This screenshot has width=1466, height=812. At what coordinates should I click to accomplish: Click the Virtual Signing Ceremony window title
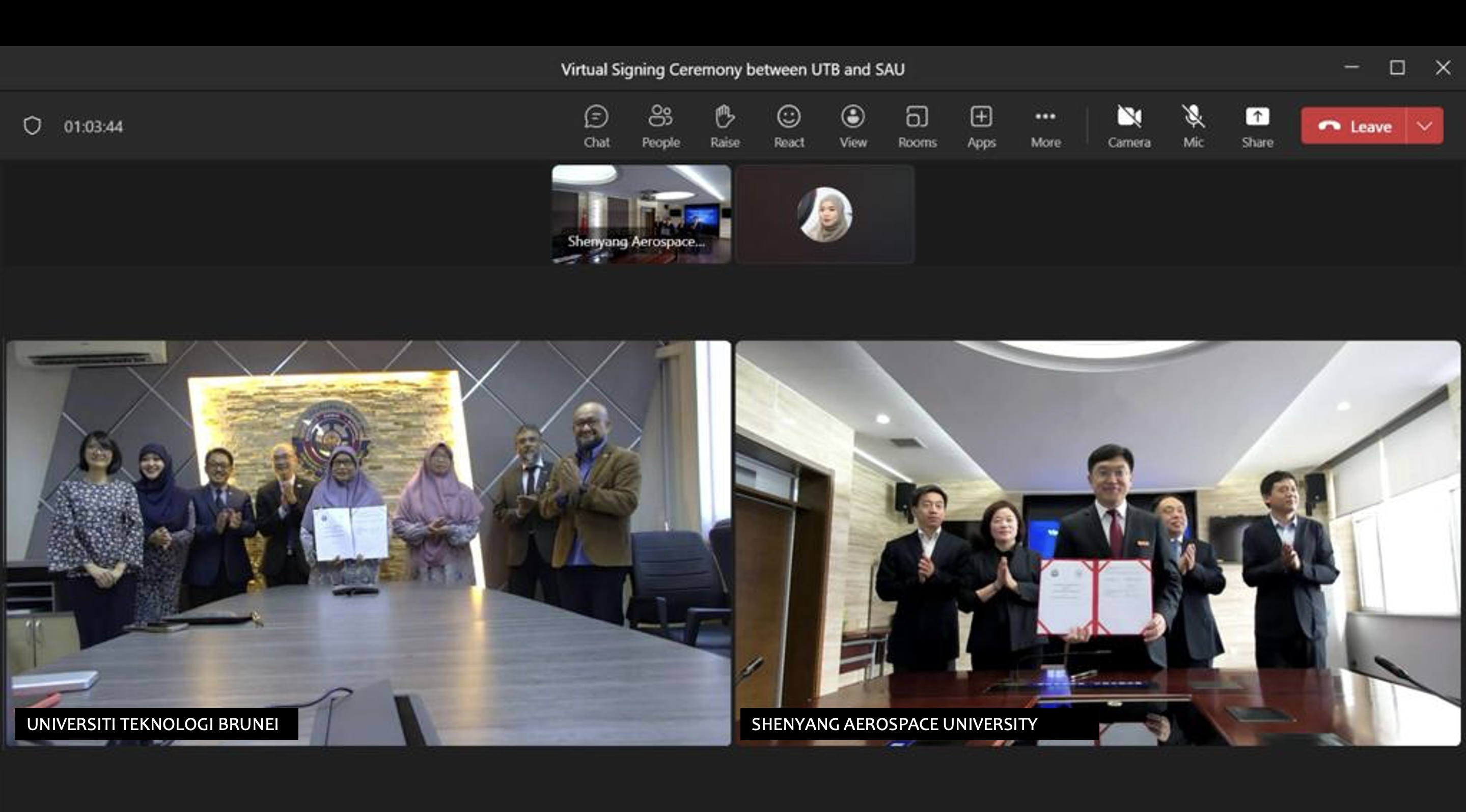coord(732,69)
